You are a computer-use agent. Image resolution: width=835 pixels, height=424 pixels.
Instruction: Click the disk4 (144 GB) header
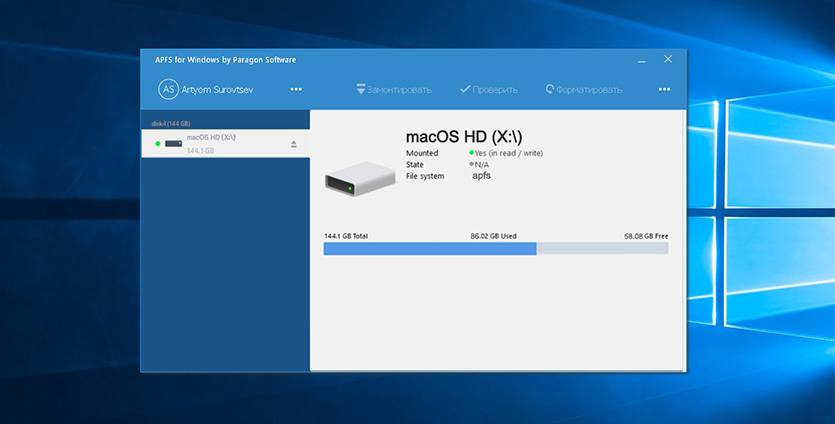point(171,124)
